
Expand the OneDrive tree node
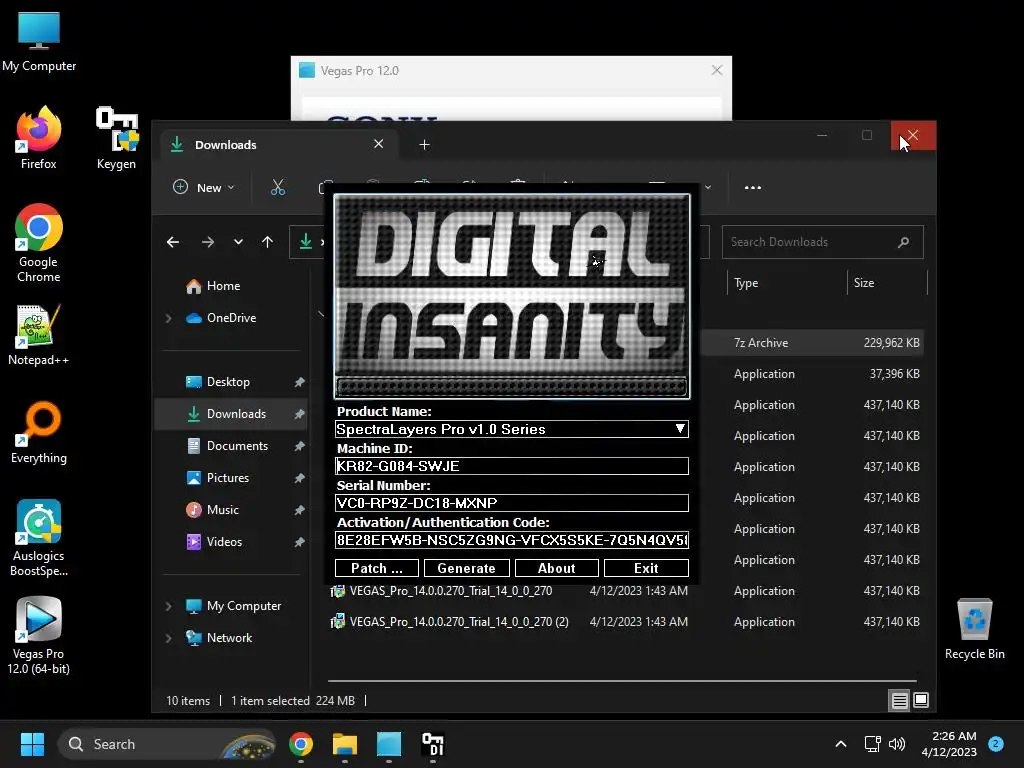tap(168, 318)
